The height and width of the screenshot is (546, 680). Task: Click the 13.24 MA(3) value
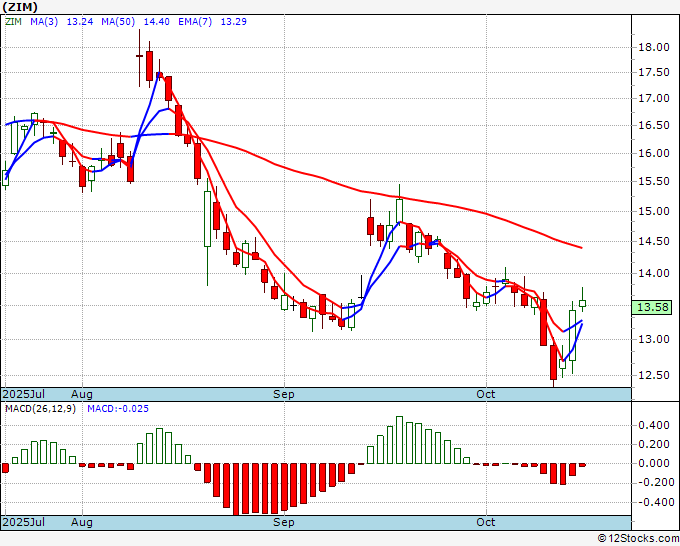(x=80, y=21)
